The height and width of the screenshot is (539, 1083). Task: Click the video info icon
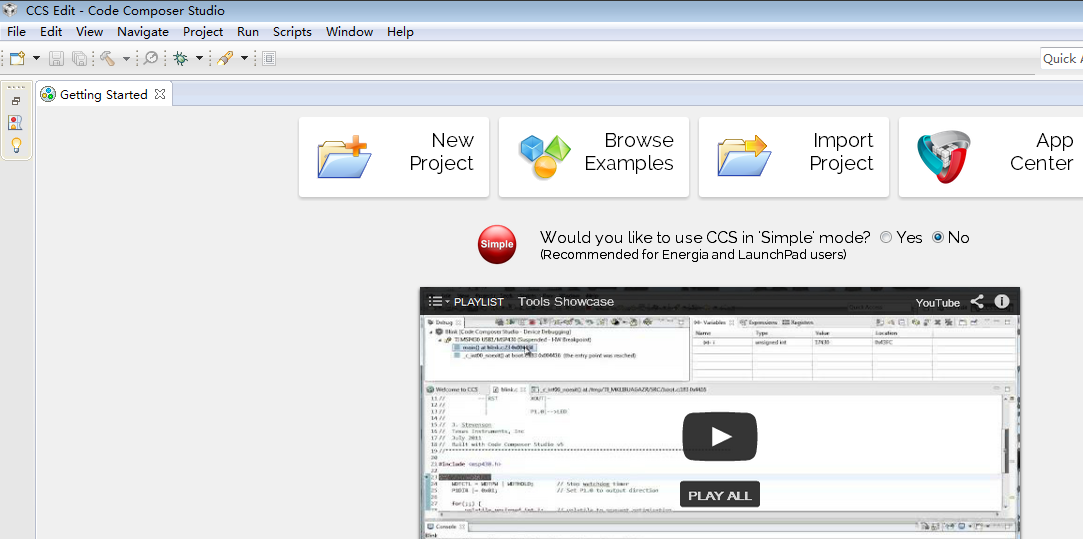point(1001,301)
